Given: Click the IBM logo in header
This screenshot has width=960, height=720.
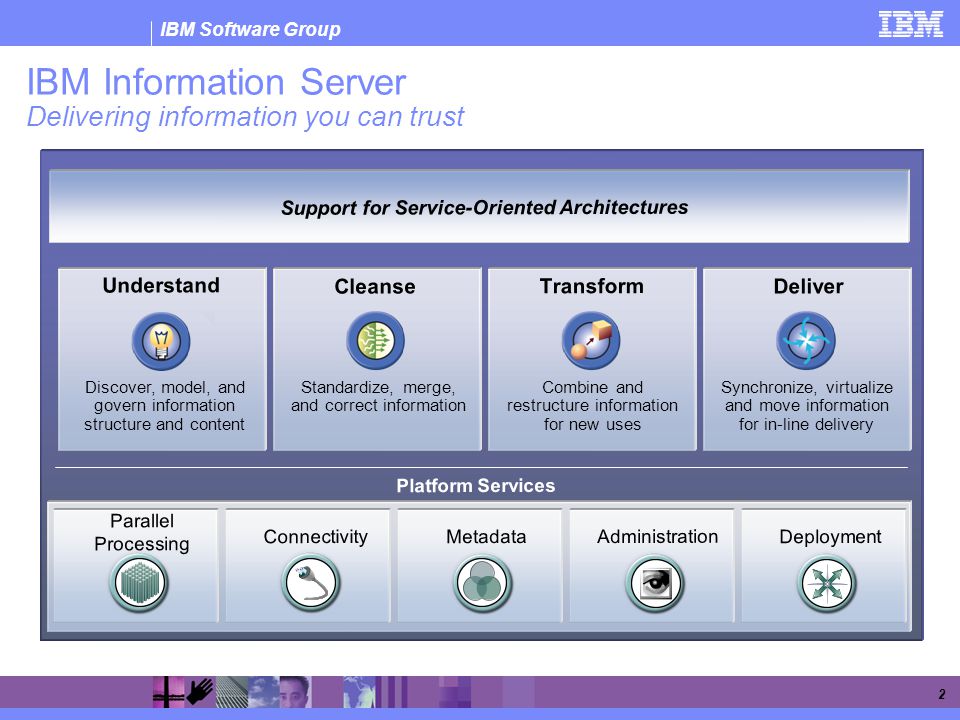Looking at the screenshot, I should (910, 24).
